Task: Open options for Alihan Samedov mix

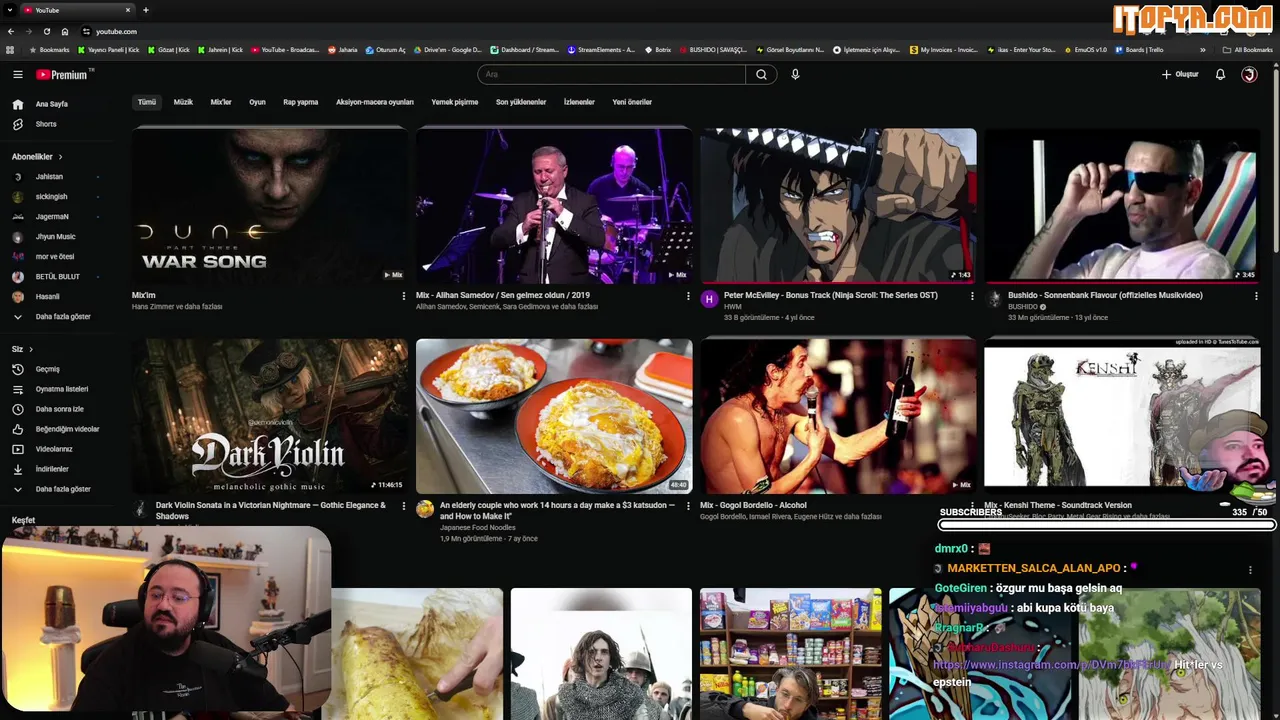Action: [x=688, y=296]
